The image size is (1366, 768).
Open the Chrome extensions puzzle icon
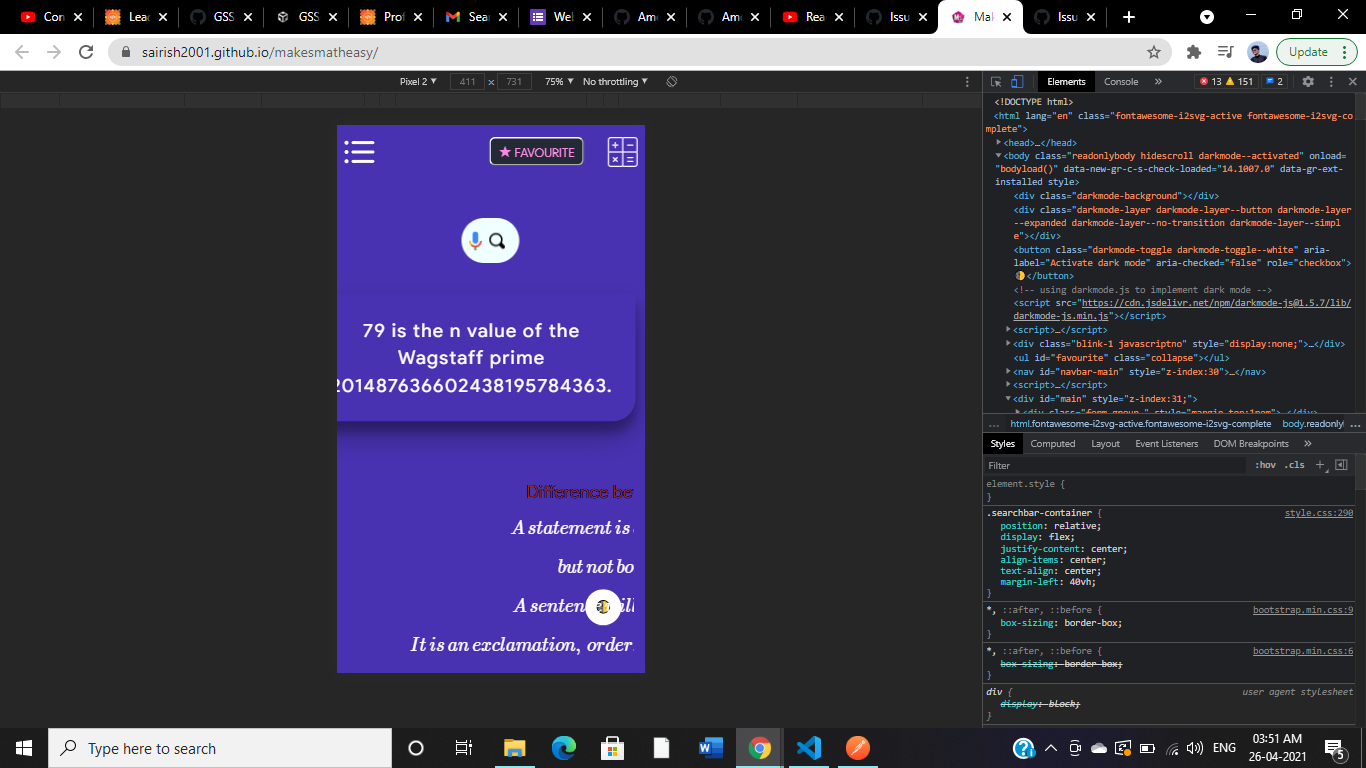click(1193, 52)
